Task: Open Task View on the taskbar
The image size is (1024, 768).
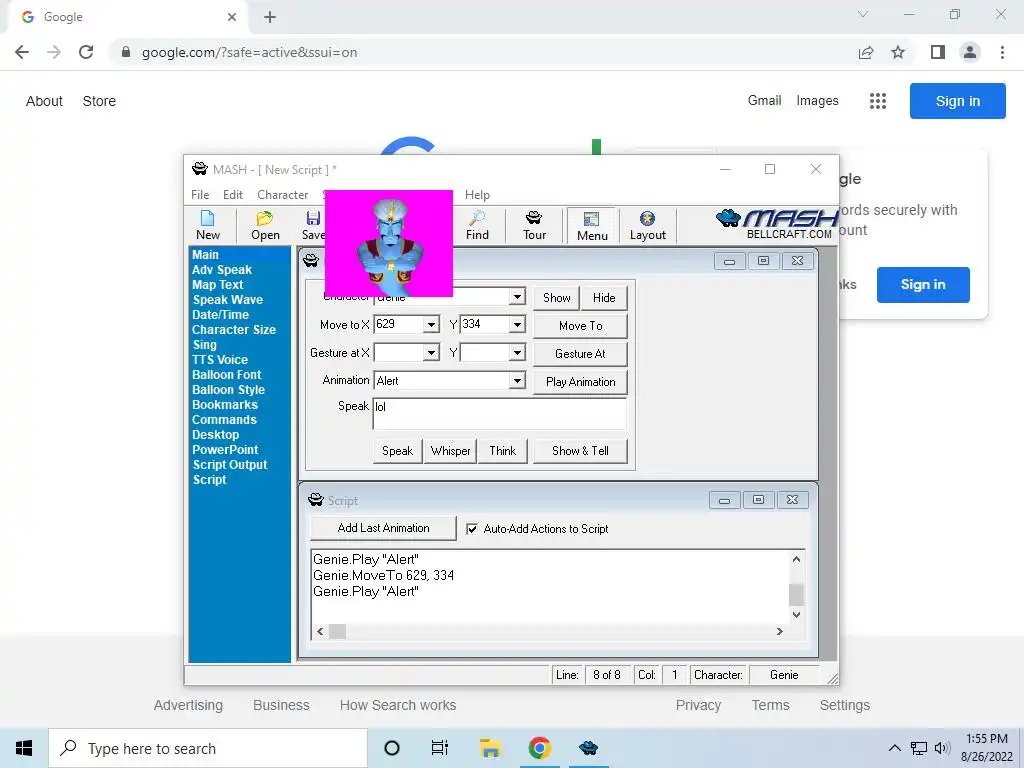Action: pyautogui.click(x=440, y=748)
